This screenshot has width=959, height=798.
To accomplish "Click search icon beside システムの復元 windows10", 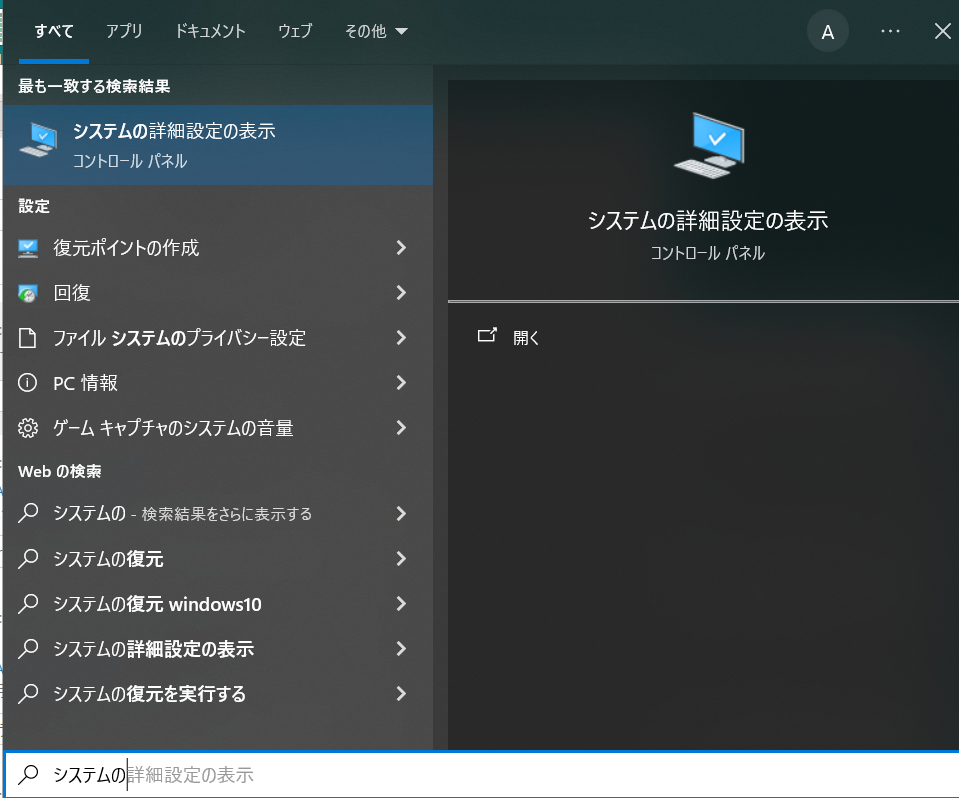I will [28, 604].
